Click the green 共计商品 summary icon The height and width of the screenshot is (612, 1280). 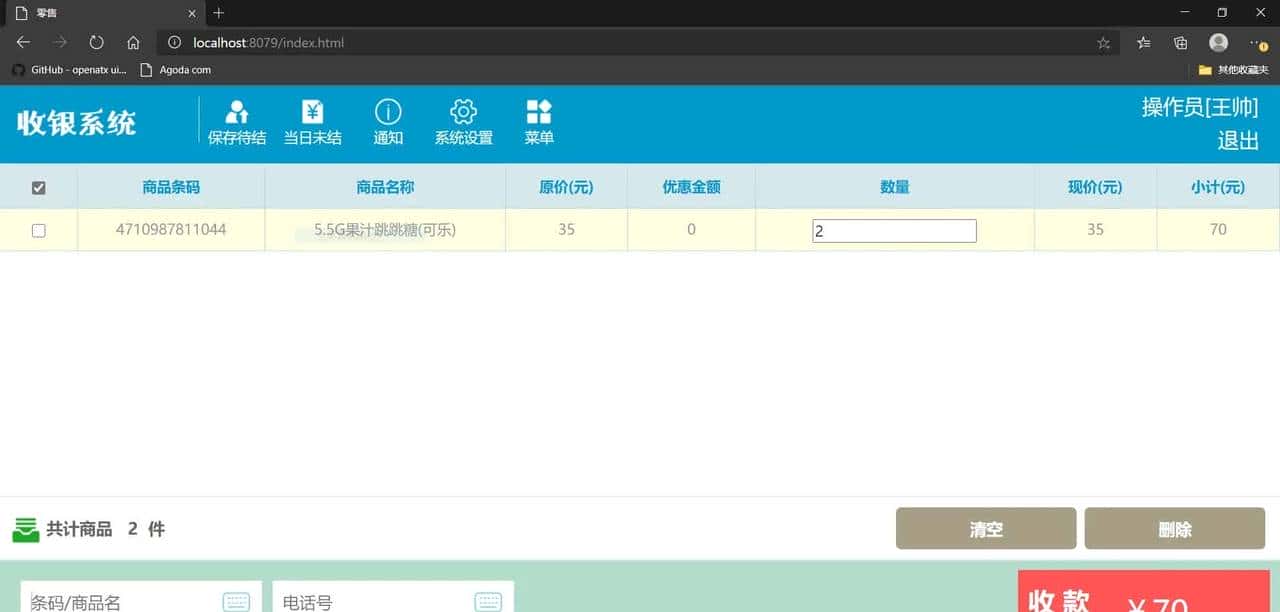(x=26, y=528)
